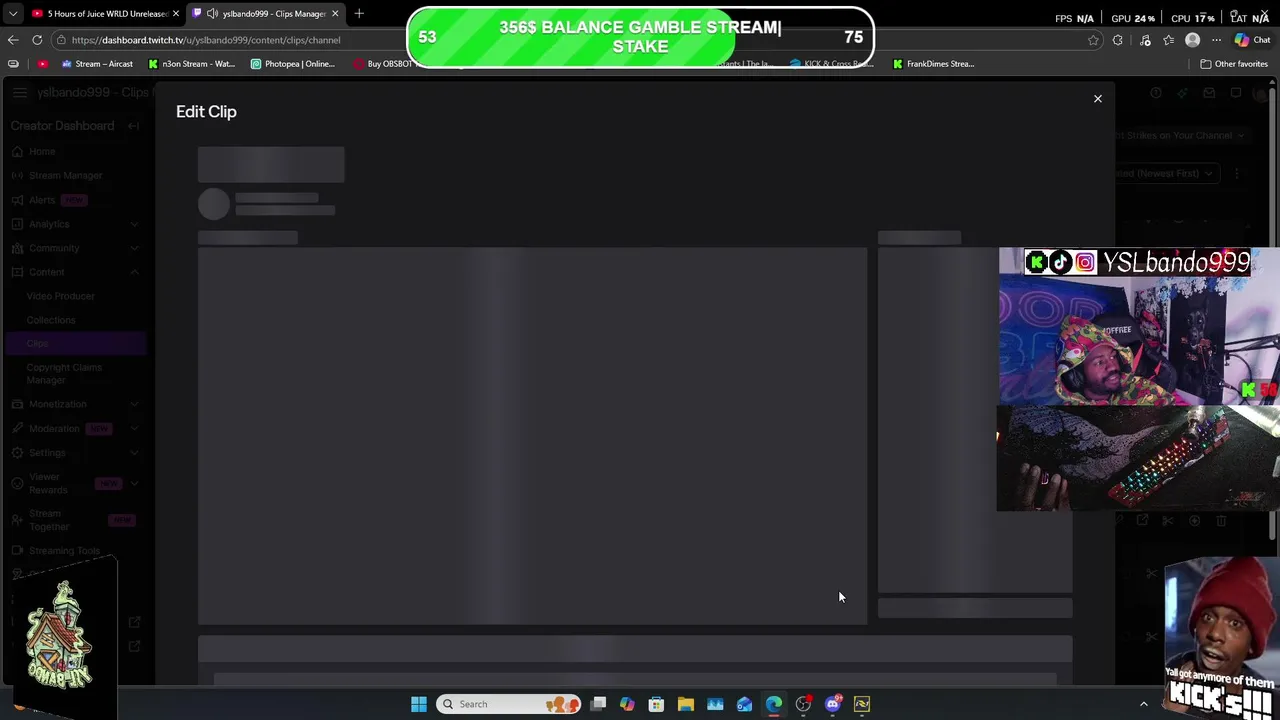The height and width of the screenshot is (720, 1280).
Task: Launch Copilot from the taskbar
Action: pyautogui.click(x=627, y=704)
